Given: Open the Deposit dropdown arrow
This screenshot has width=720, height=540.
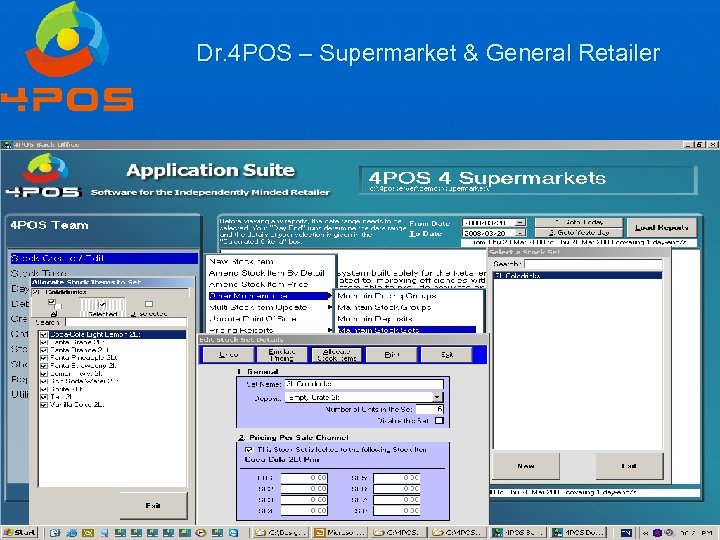Looking at the screenshot, I should tap(438, 397).
